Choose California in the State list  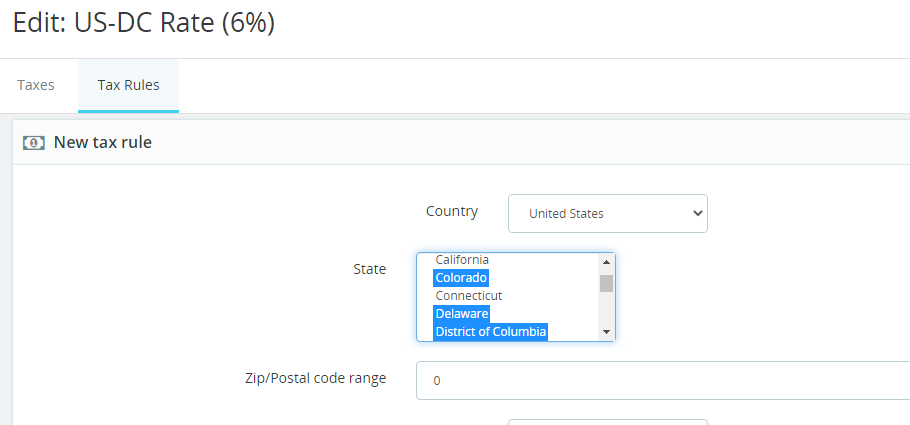tap(462, 260)
